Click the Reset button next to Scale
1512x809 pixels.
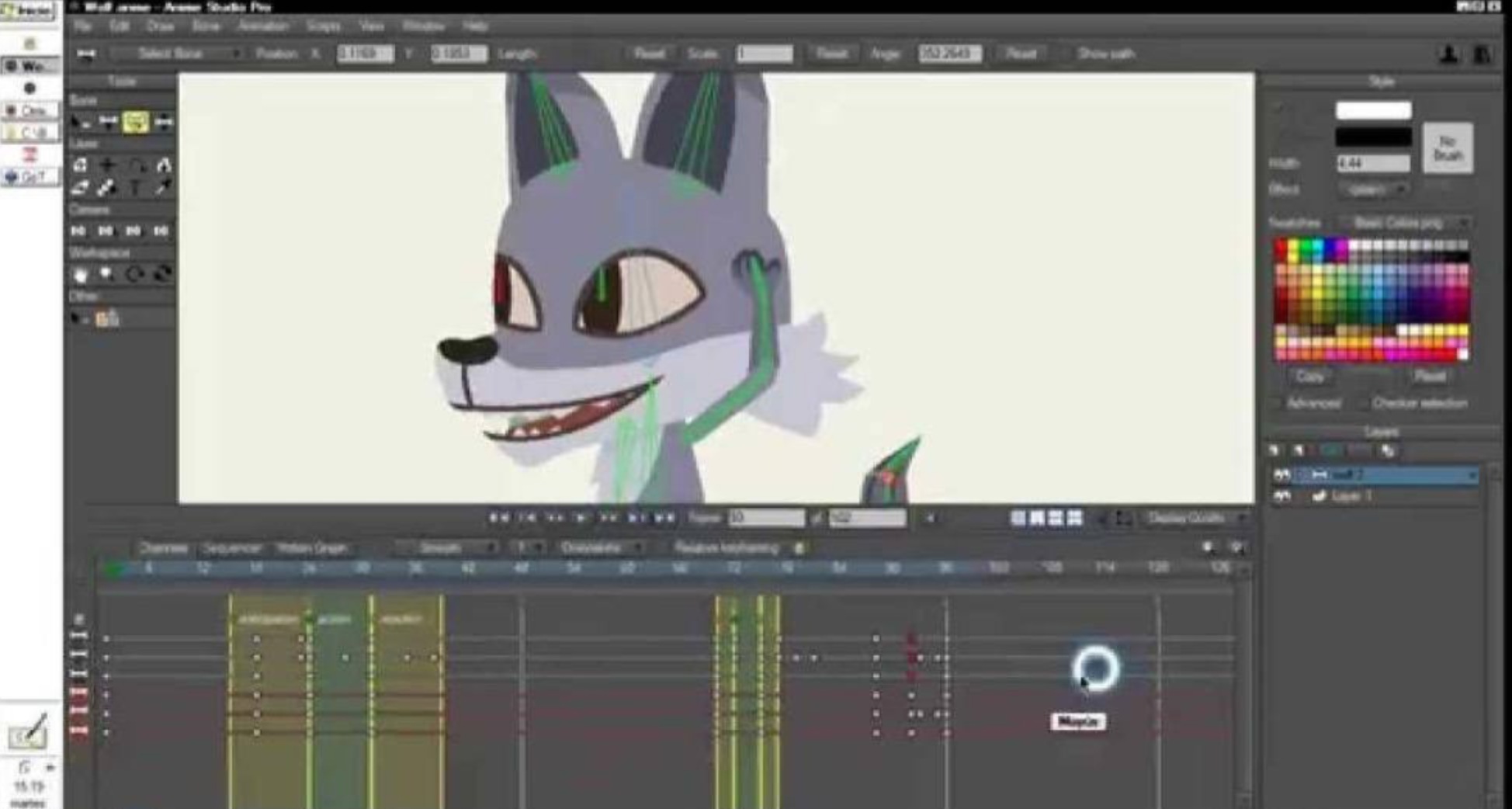pyautogui.click(x=831, y=54)
